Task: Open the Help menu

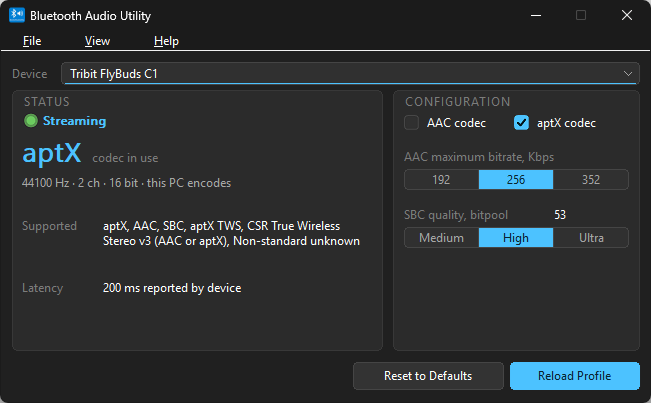Action: pos(166,41)
